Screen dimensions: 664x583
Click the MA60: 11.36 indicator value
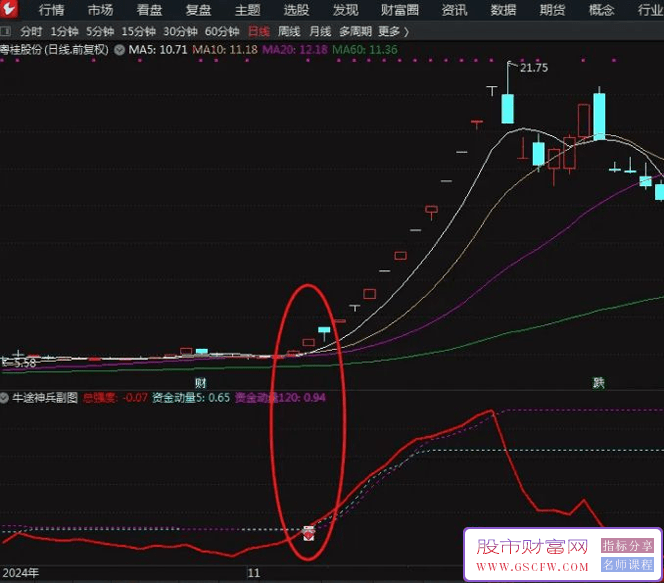[365, 50]
